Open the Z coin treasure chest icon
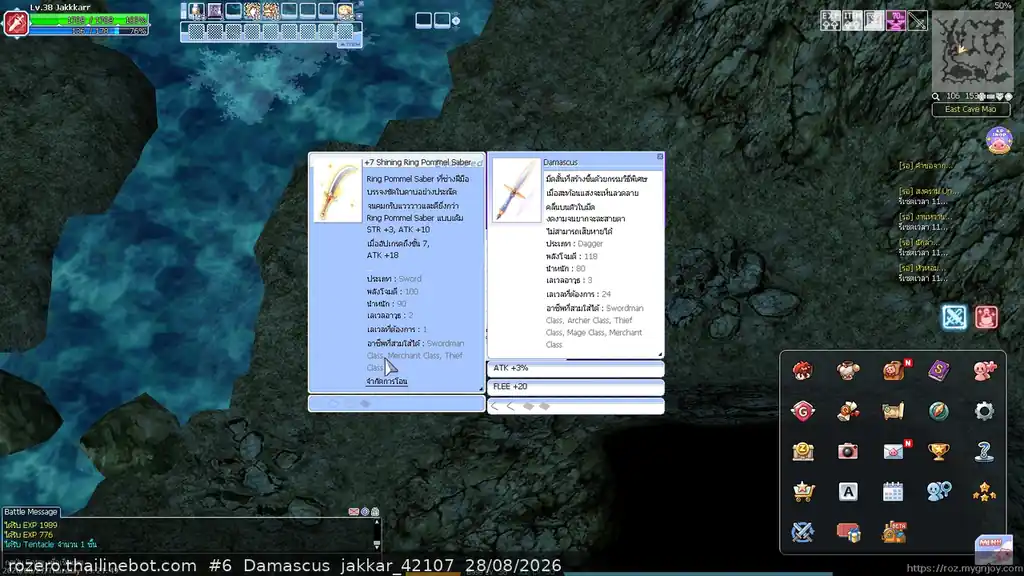Image resolution: width=1024 pixels, height=576 pixels. pos(803,451)
